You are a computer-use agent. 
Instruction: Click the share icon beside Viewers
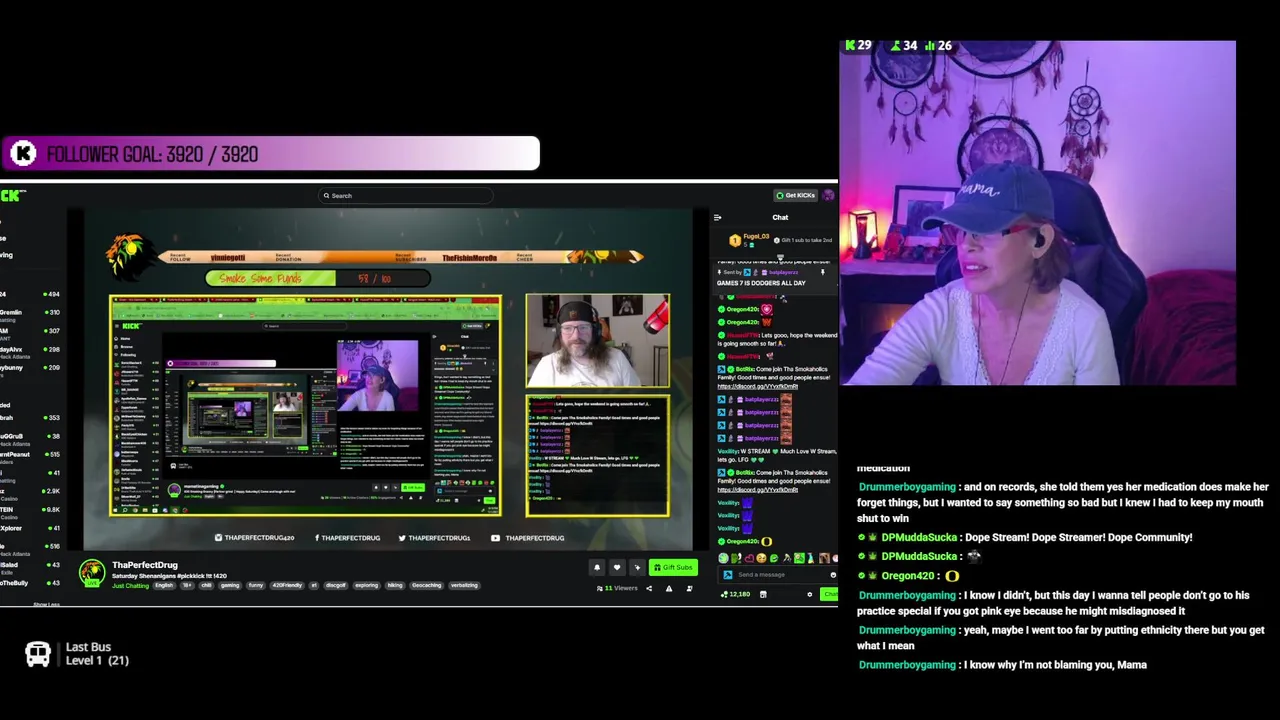(x=649, y=588)
